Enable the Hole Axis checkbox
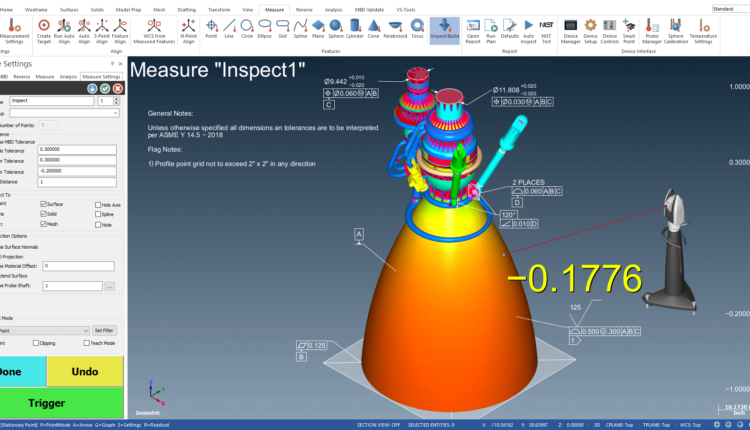Screen dimensions: 750x430 (x=98, y=204)
